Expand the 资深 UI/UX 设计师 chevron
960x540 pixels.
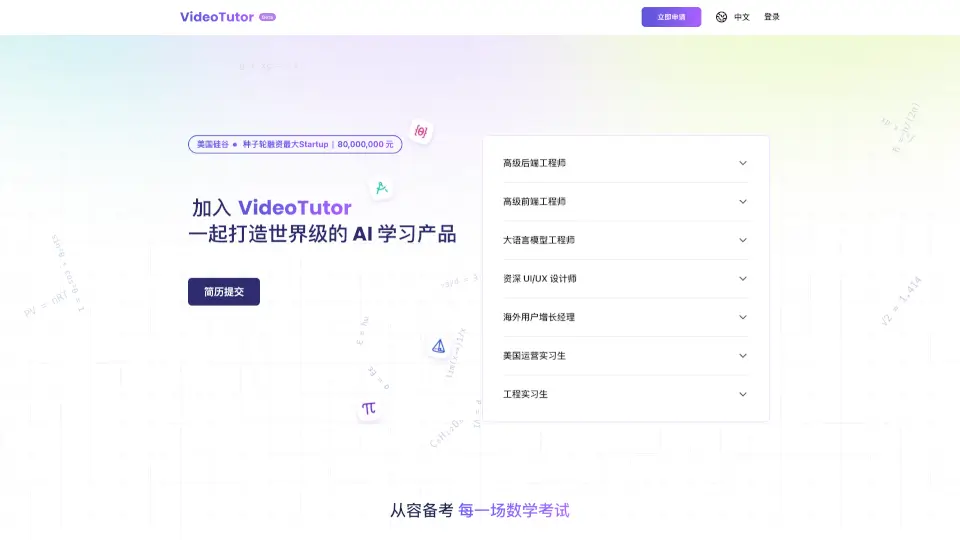743,279
